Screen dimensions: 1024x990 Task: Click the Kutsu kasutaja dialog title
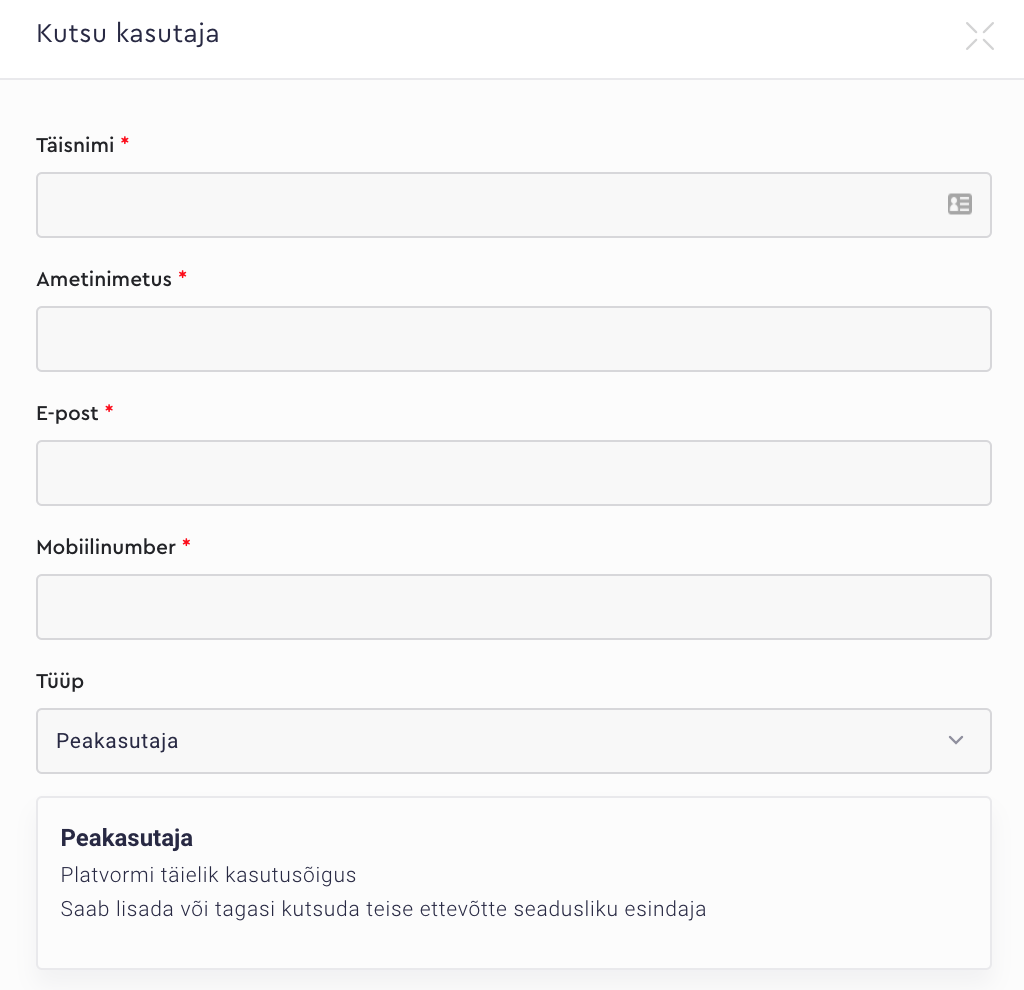[127, 34]
